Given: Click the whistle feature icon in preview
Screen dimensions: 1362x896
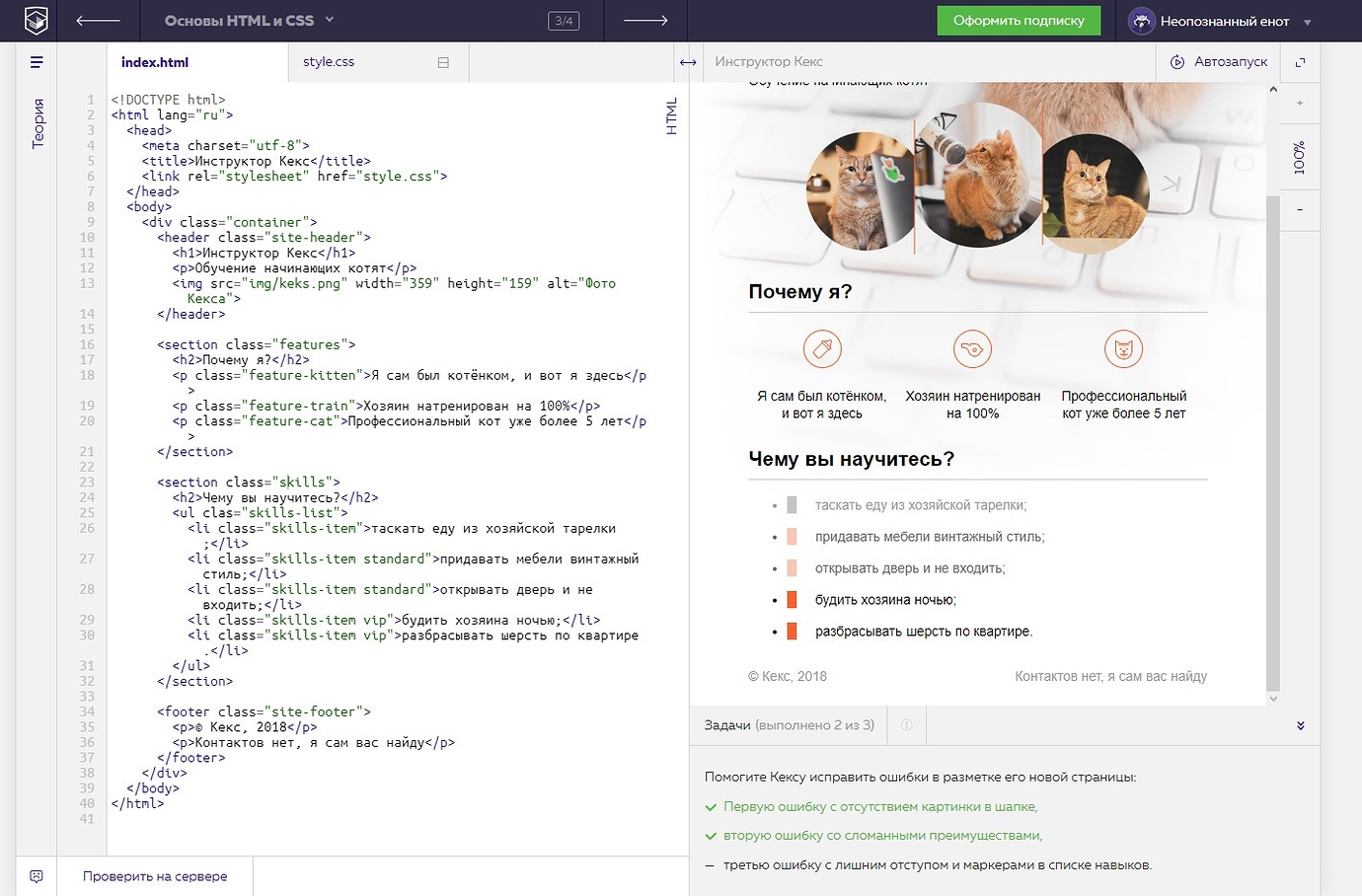Looking at the screenshot, I should [972, 348].
